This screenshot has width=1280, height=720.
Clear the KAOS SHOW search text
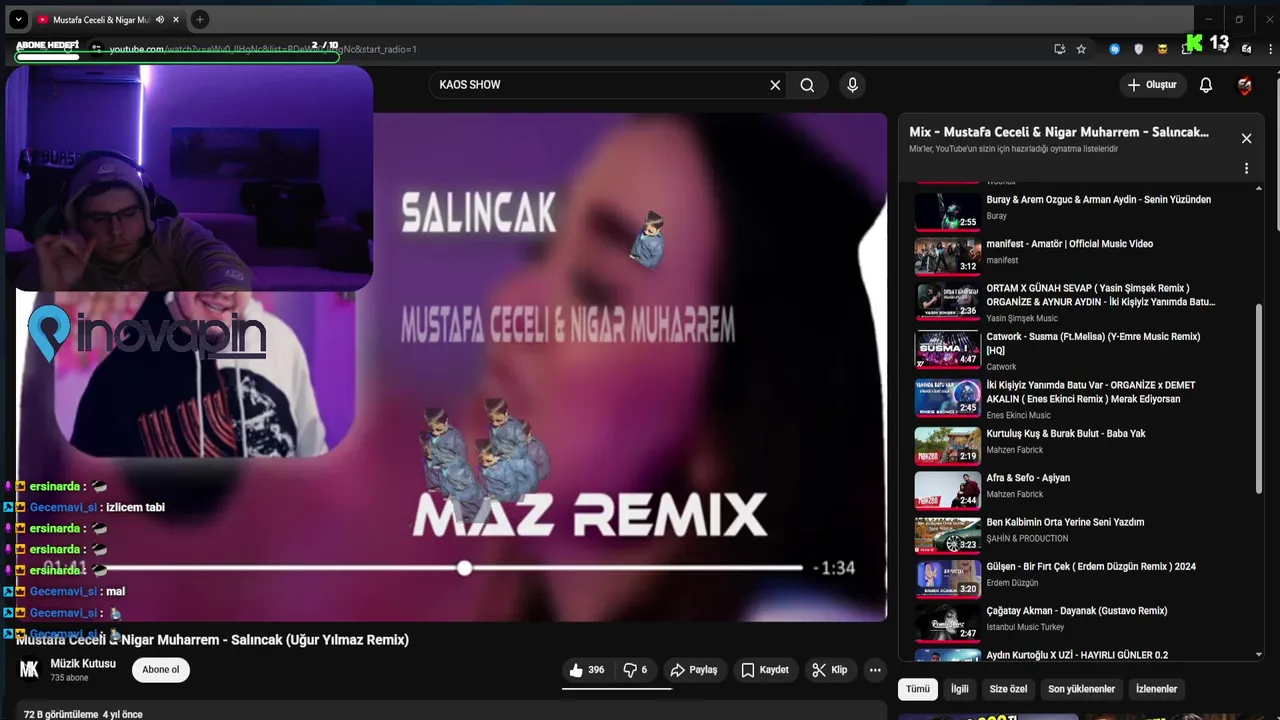pos(775,85)
